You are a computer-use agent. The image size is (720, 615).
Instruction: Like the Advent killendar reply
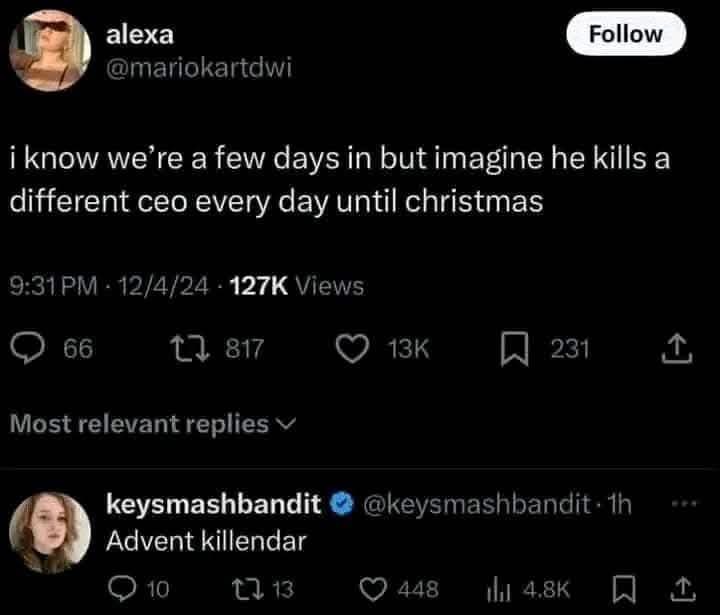(372, 589)
